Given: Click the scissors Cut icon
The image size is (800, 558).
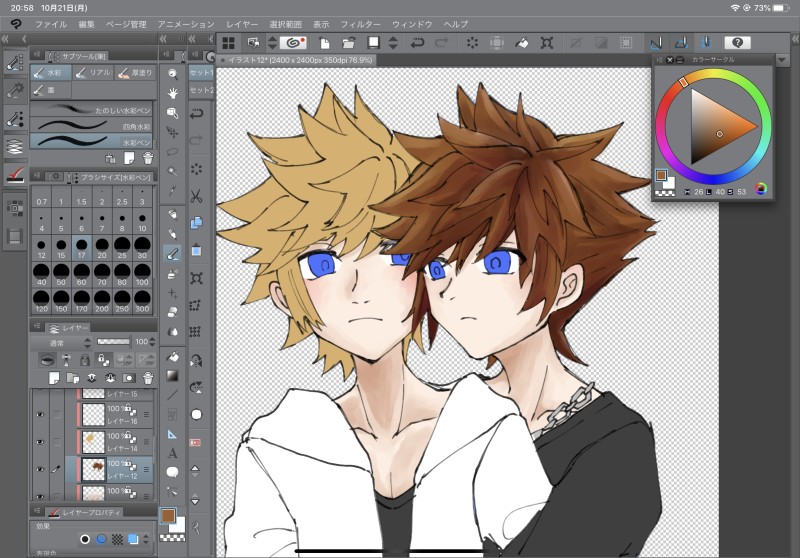Looking at the screenshot, I should tap(196, 196).
